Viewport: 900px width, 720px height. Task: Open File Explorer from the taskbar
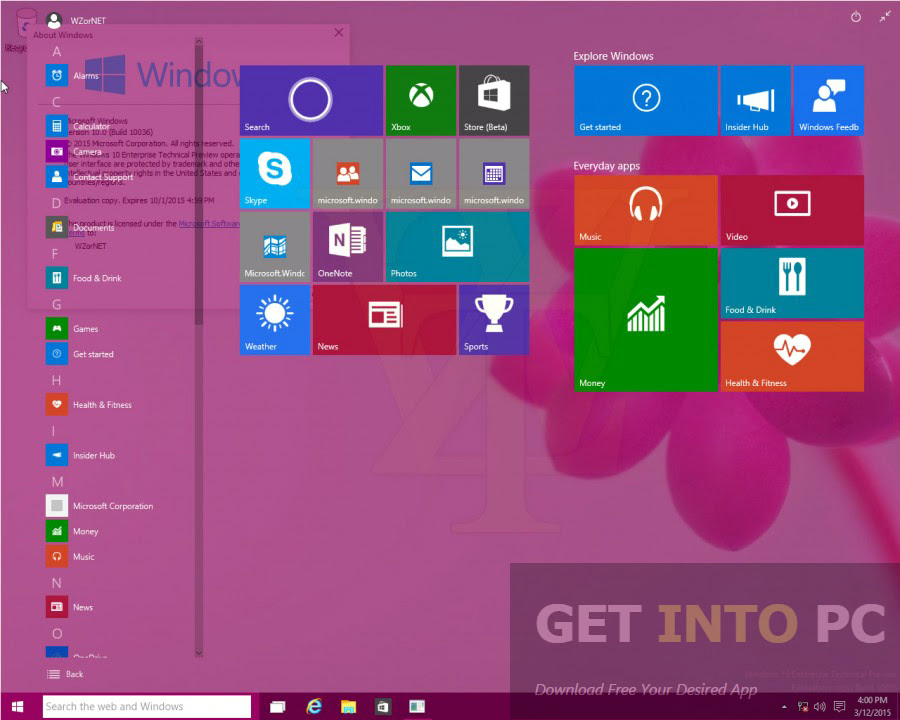pyautogui.click(x=348, y=706)
